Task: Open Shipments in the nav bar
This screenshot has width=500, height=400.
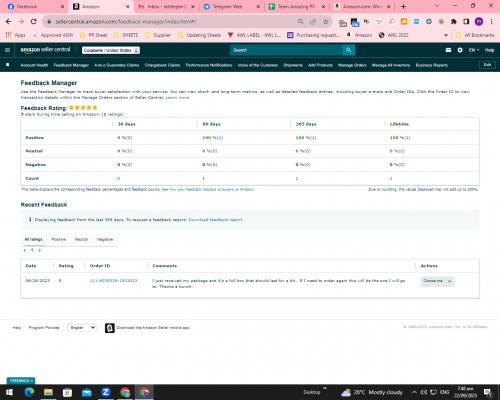Action: (293, 65)
